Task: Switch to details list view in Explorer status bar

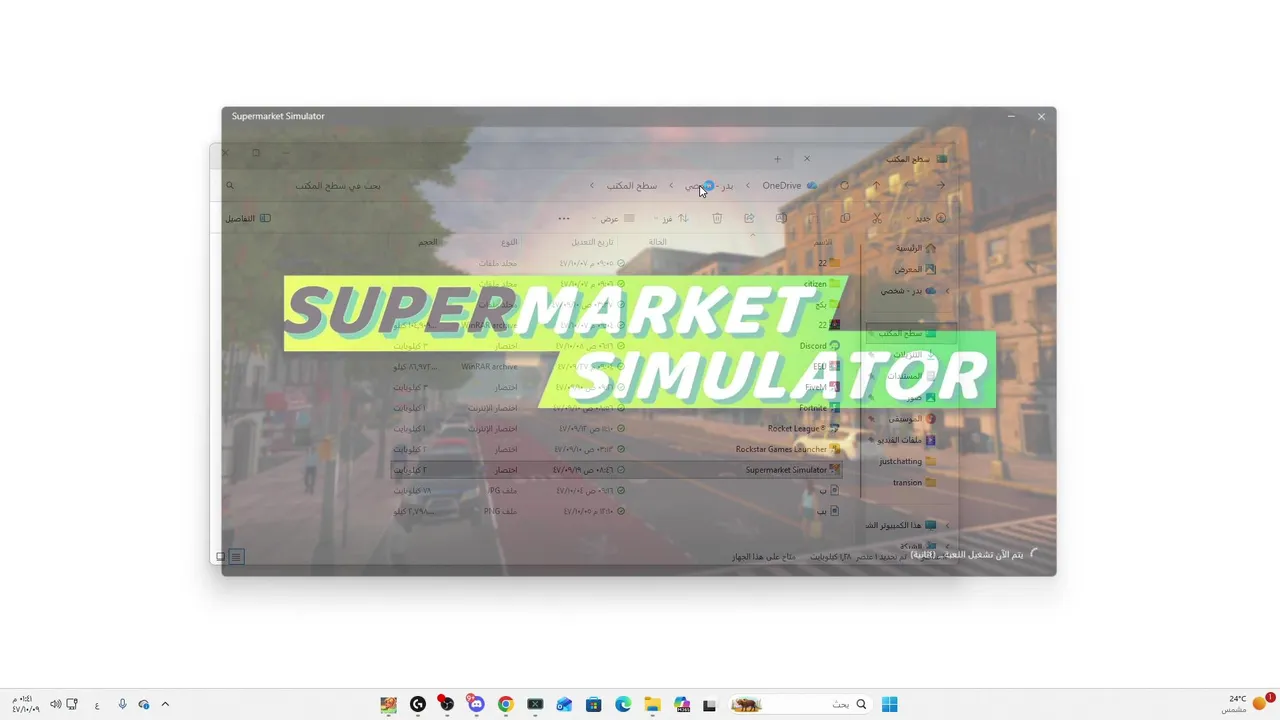Action: point(236,557)
